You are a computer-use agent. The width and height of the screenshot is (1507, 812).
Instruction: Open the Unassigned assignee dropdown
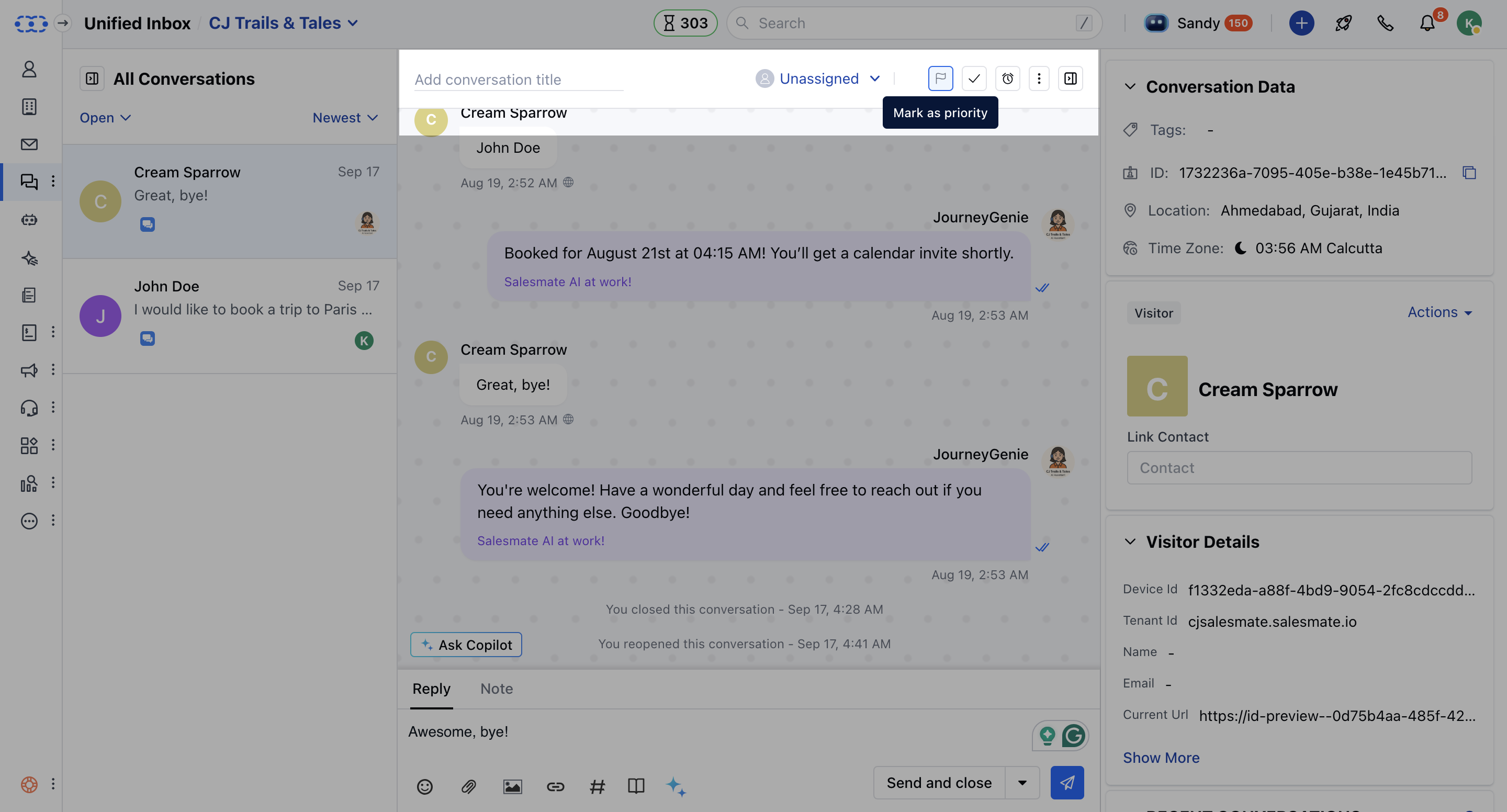(818, 78)
